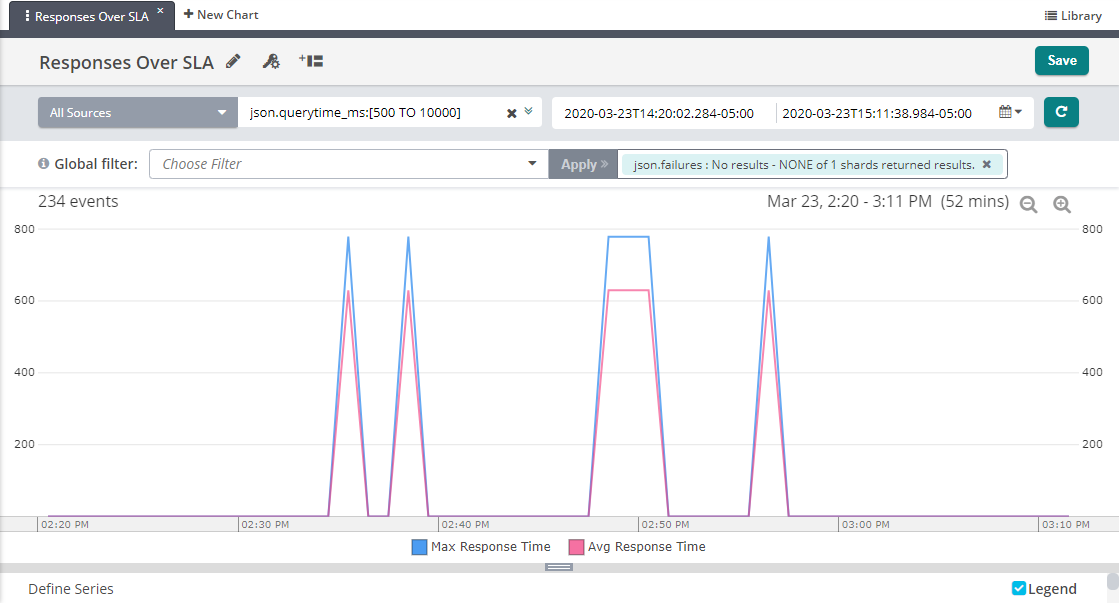The width and height of the screenshot is (1119, 603).
Task: Open query tools using the wrench icon
Action: [x=270, y=61]
